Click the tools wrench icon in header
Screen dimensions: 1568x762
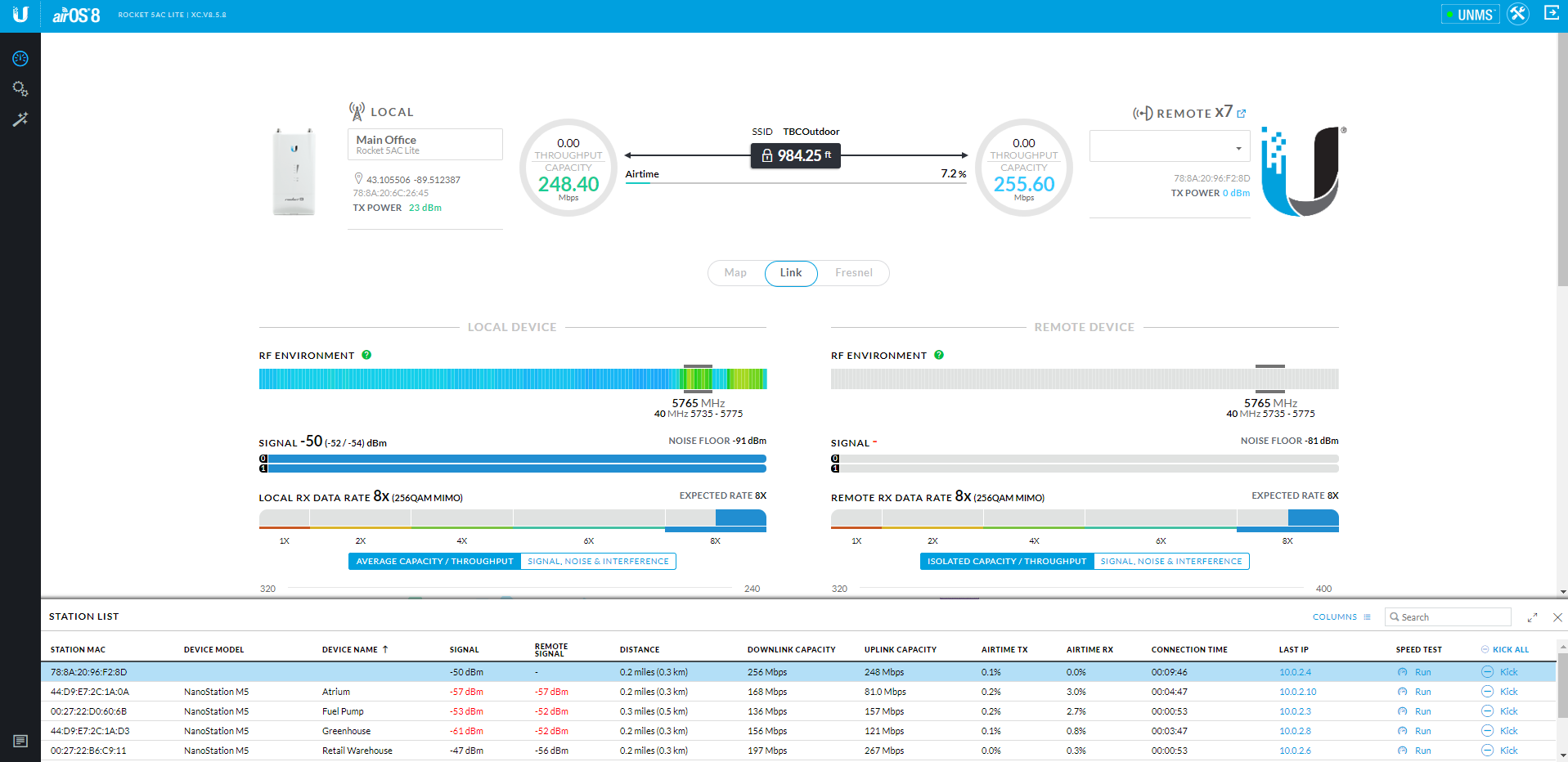point(1518,14)
